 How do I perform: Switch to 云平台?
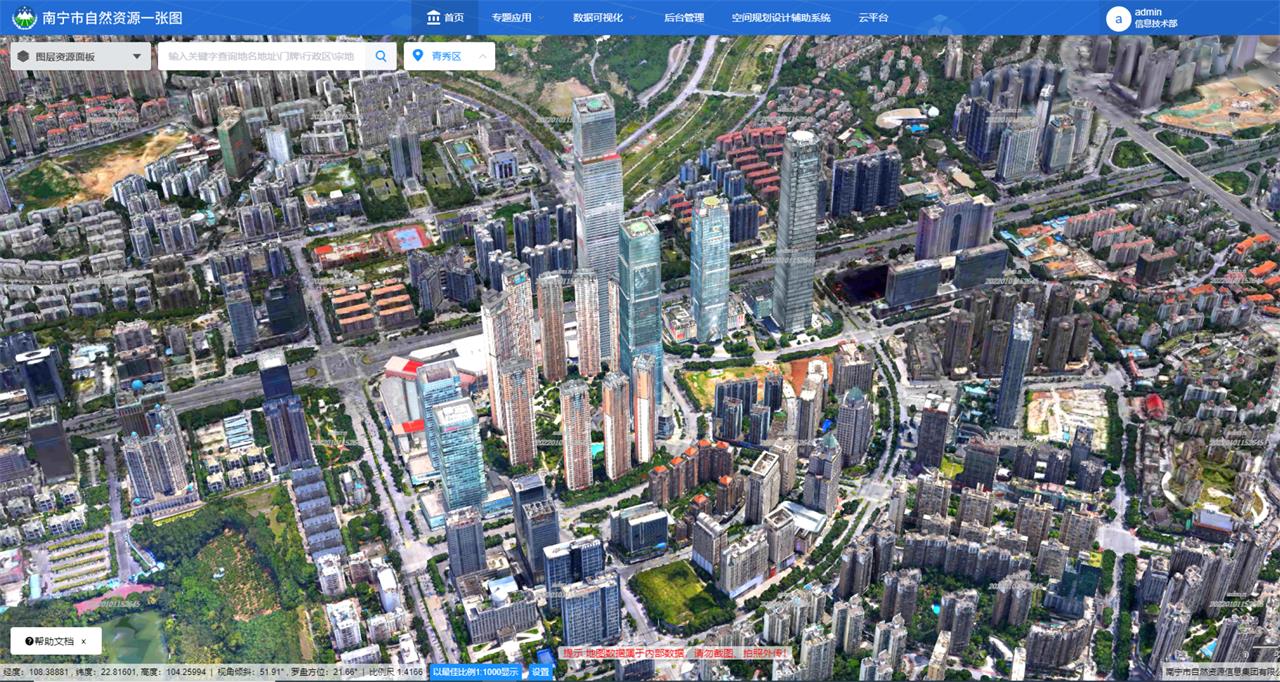[873, 18]
